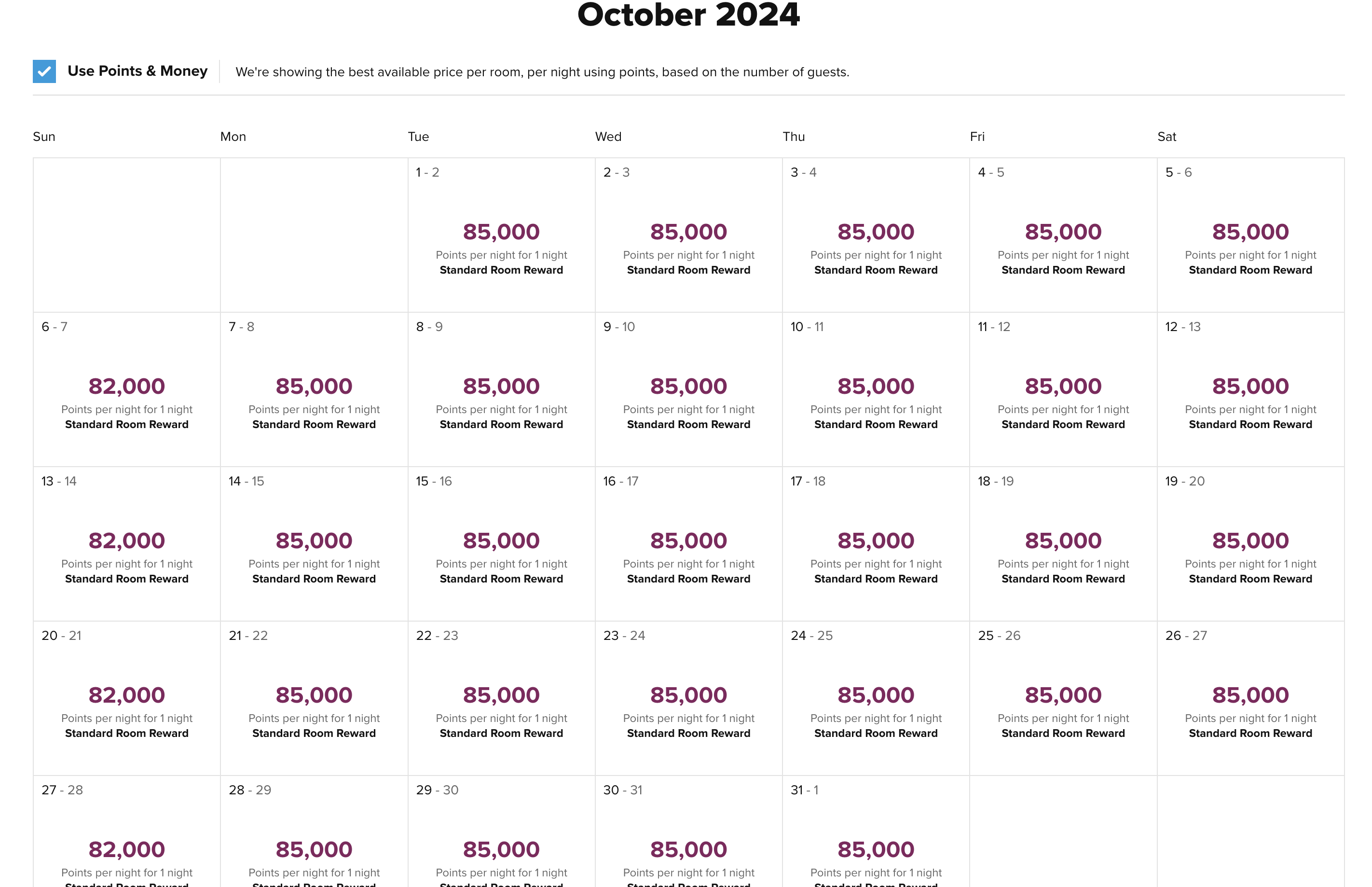Click 85,000 points in the 12 - 13 cell
This screenshot has width=1372, height=887.
[1250, 386]
